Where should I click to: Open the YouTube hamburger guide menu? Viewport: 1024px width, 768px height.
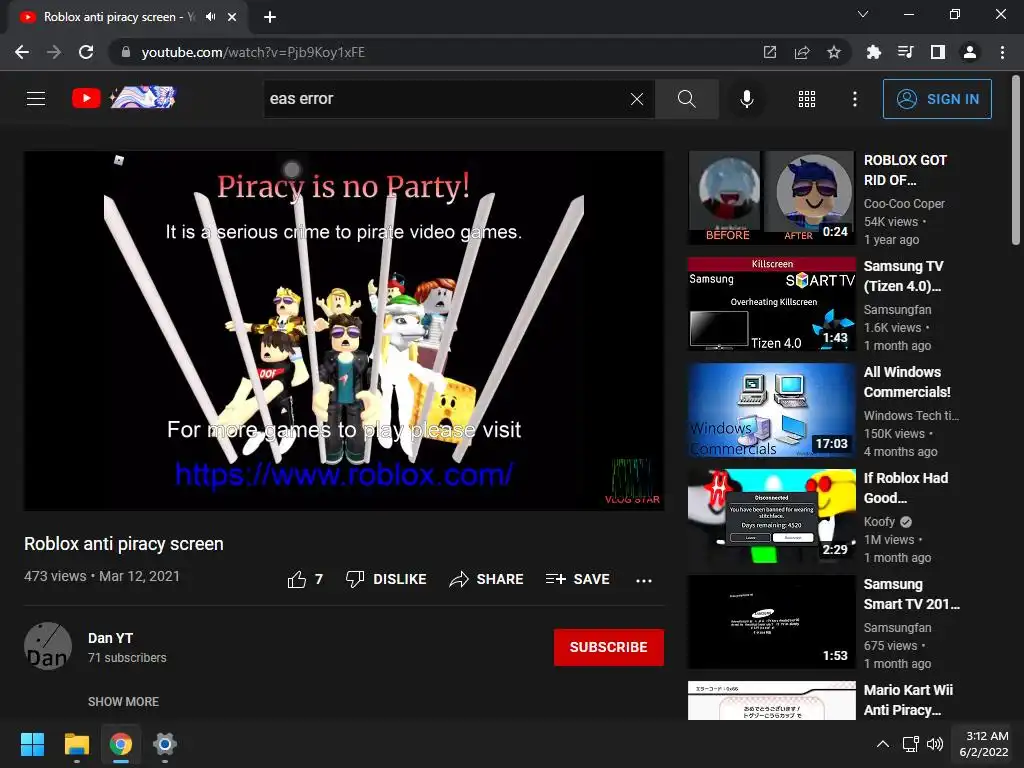pos(36,99)
